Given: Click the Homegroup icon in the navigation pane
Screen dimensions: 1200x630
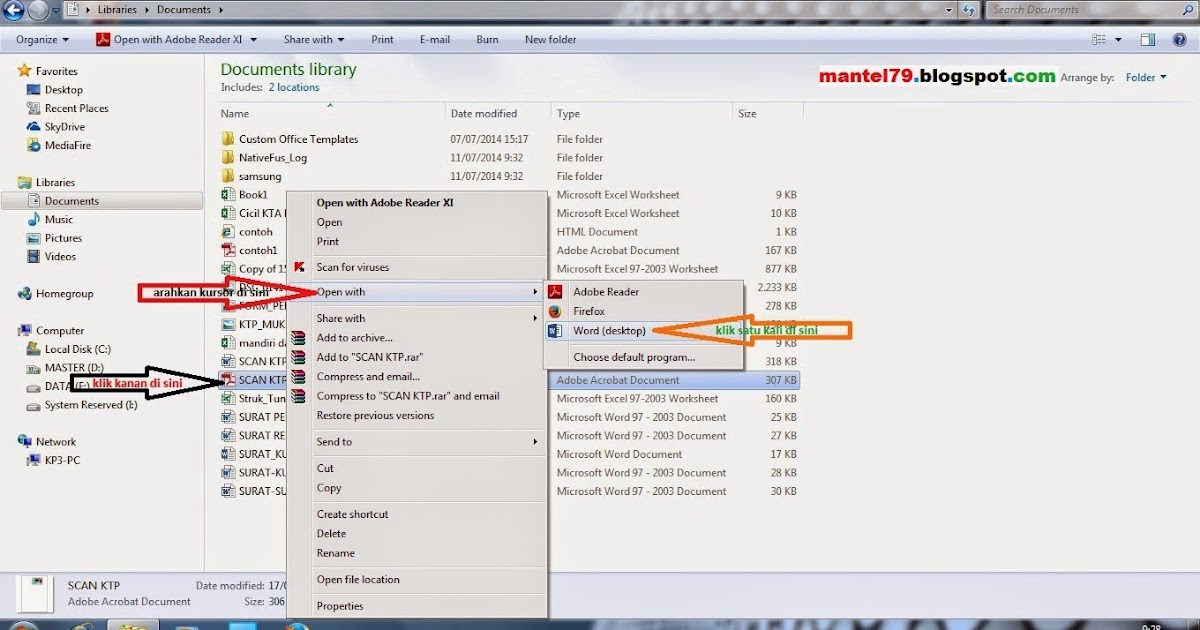Looking at the screenshot, I should pos(25,294).
